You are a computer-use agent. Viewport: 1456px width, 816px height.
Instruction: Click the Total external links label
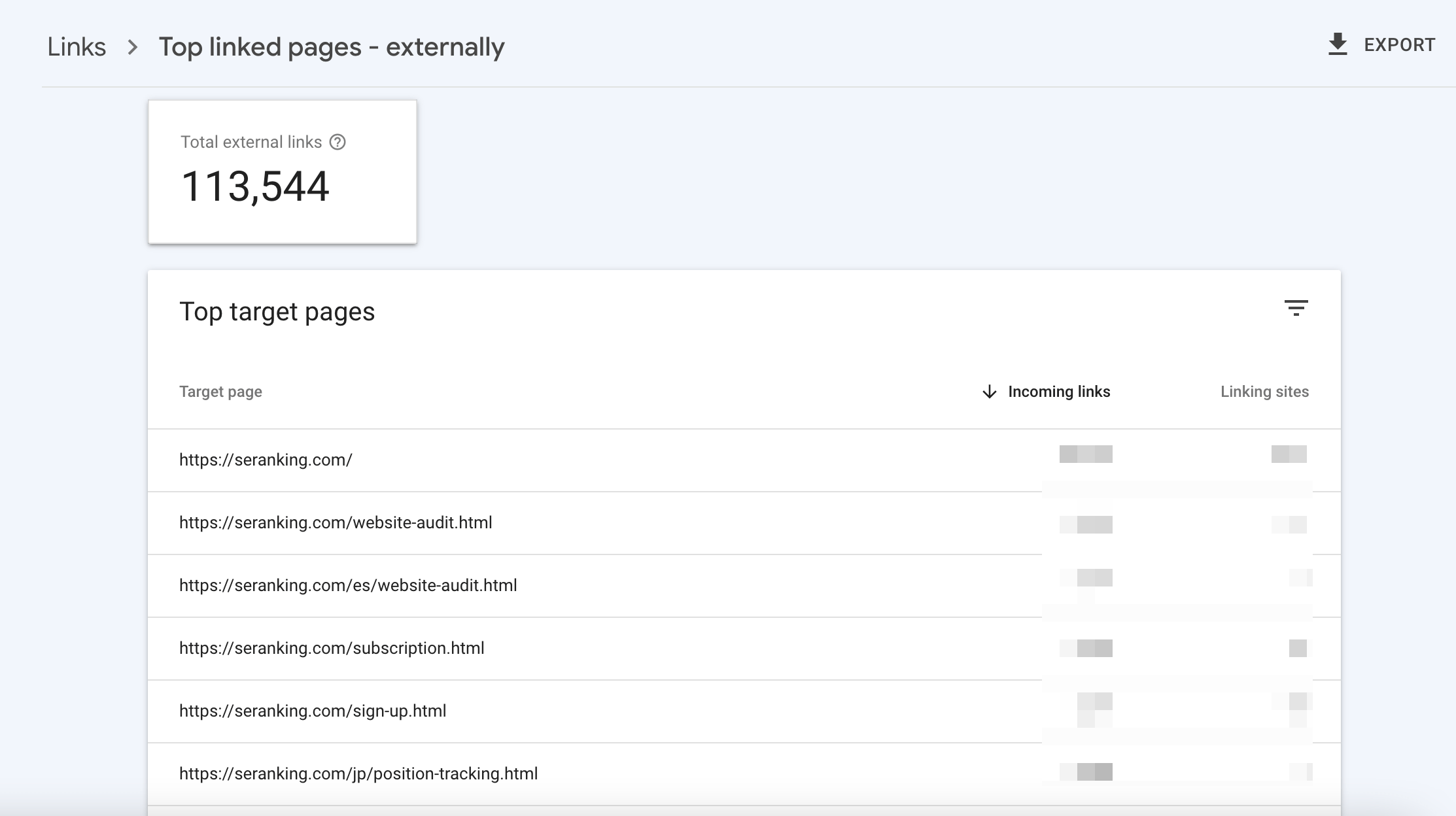click(x=251, y=142)
